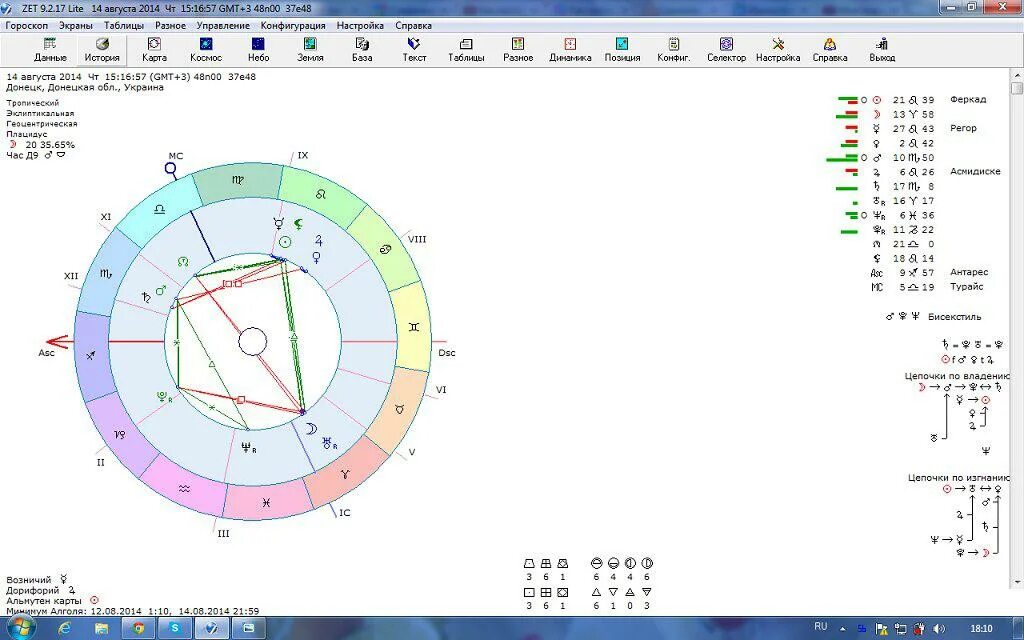Open the Данные toolbar button
This screenshot has width=1024, height=640.
click(50, 50)
